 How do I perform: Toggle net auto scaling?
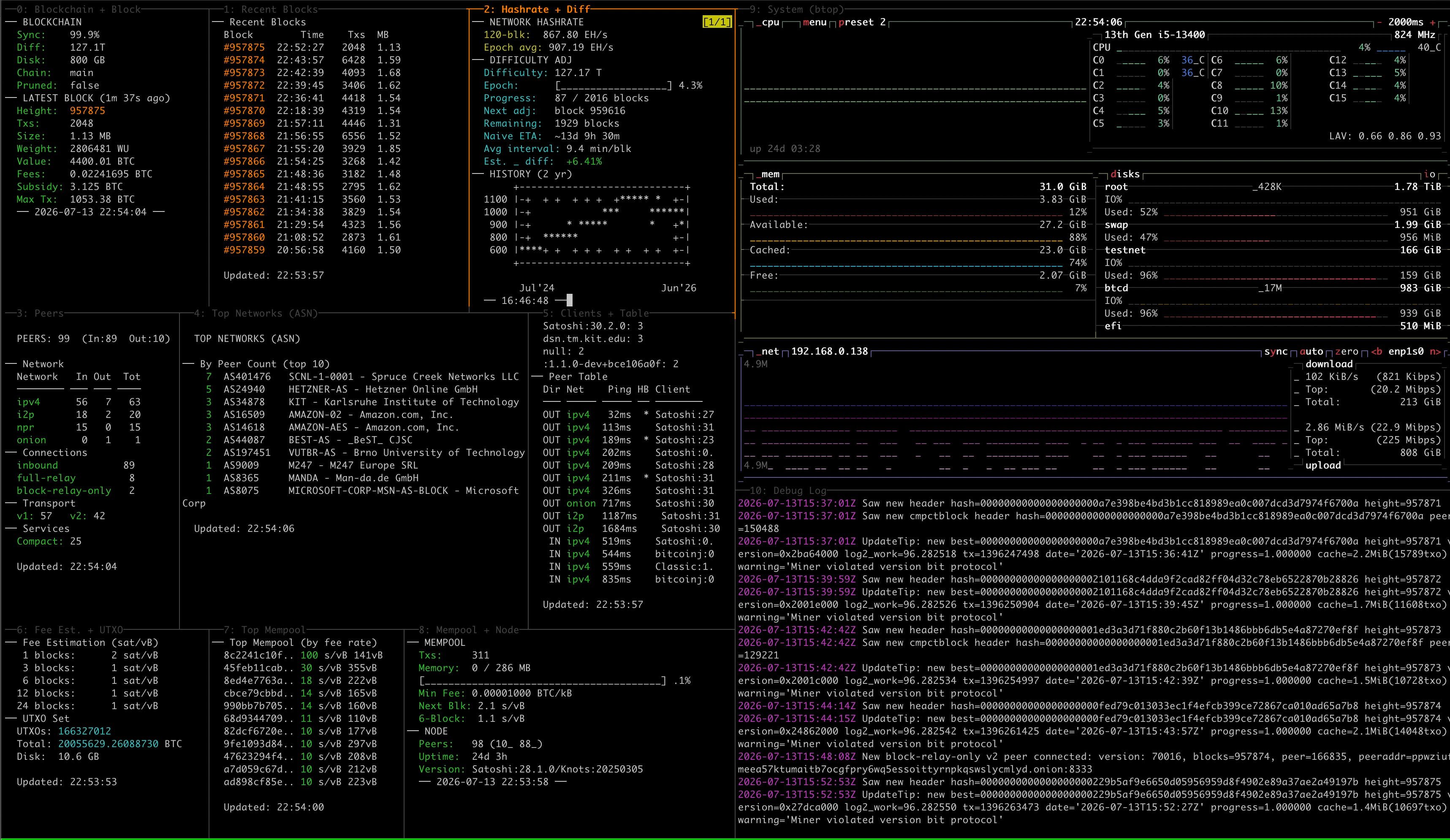click(1312, 352)
